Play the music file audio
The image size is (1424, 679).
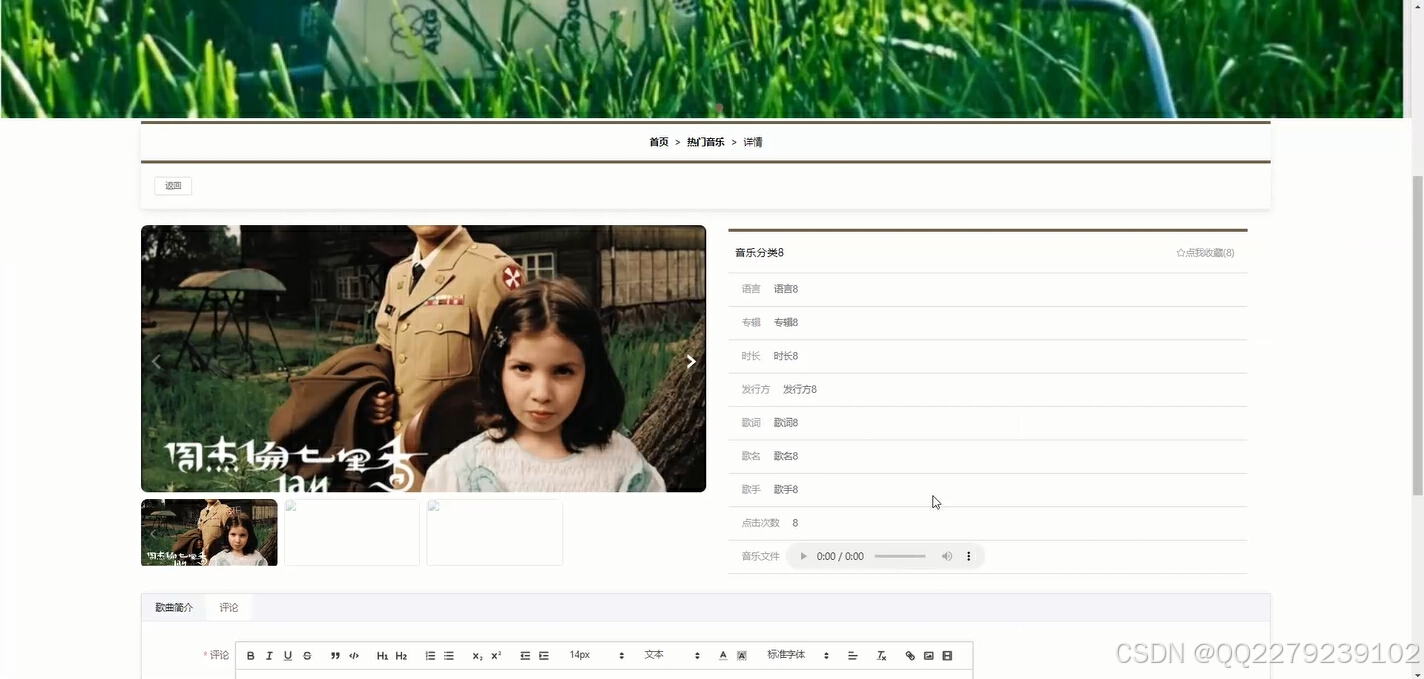point(803,556)
